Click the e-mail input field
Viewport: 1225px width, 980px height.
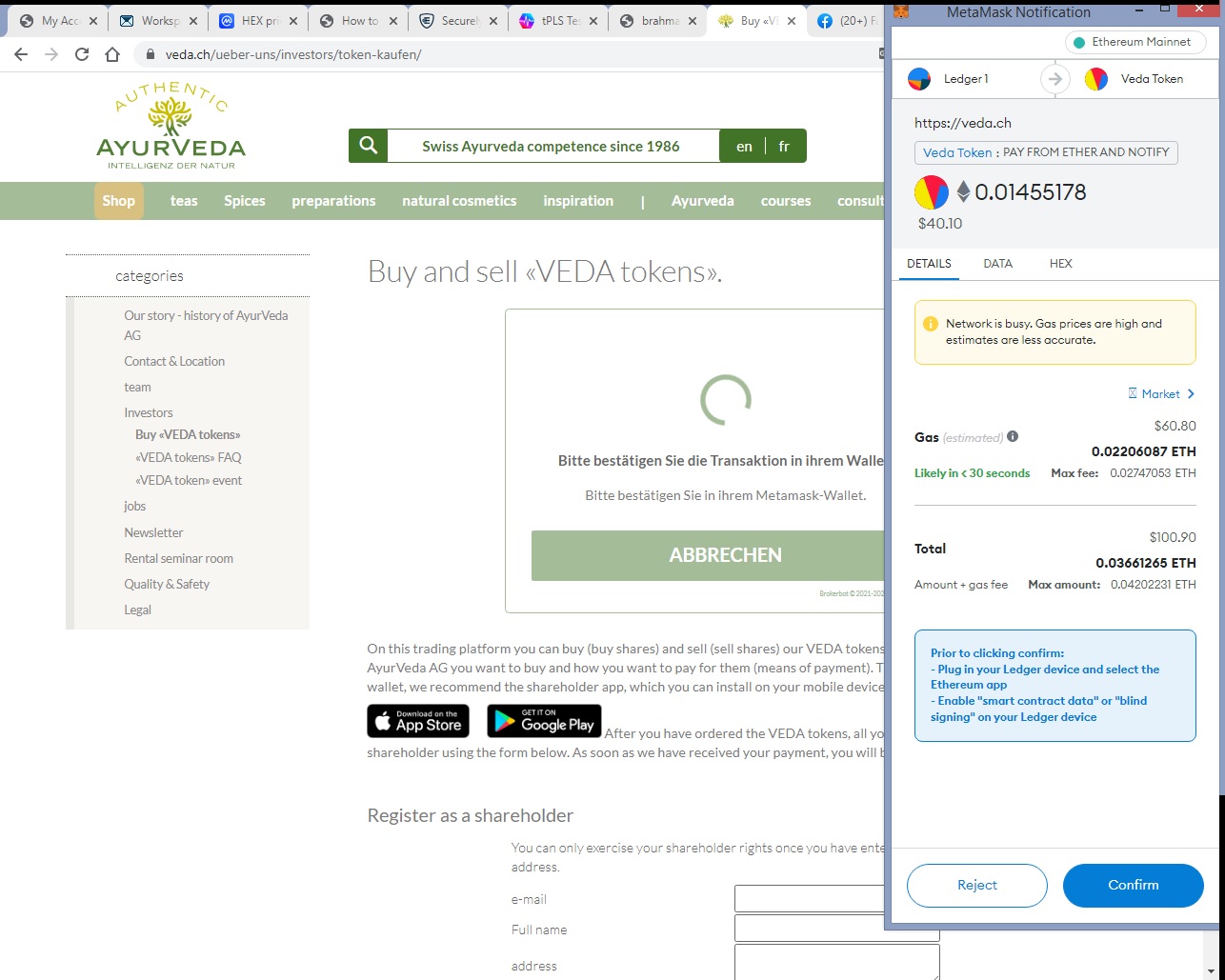811,898
